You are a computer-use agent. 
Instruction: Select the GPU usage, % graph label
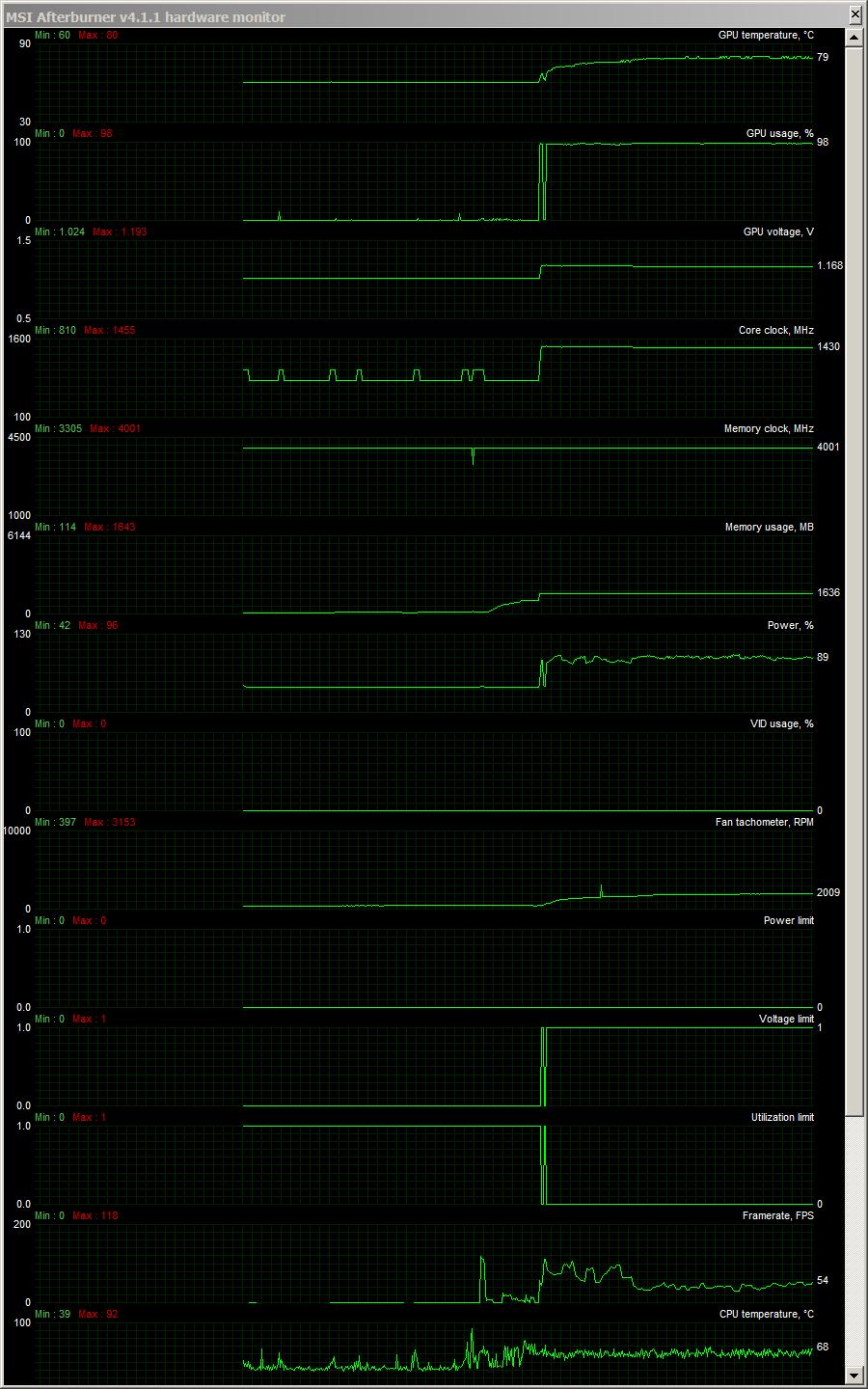[x=779, y=133]
